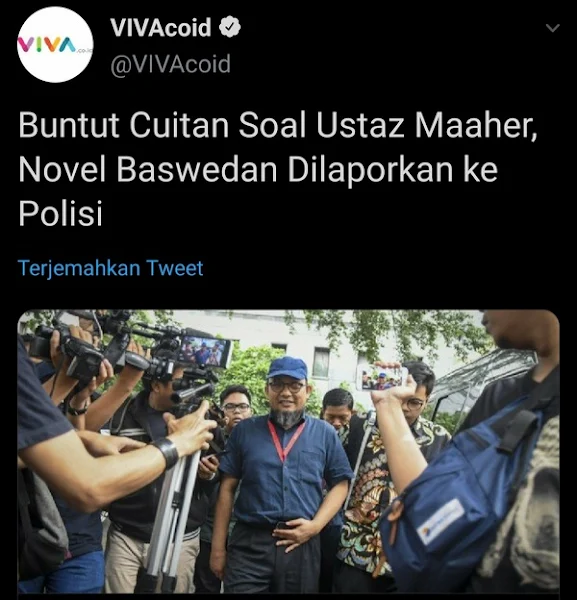
Task: Click the Terjemahkan Tweet link
Action: click(111, 268)
